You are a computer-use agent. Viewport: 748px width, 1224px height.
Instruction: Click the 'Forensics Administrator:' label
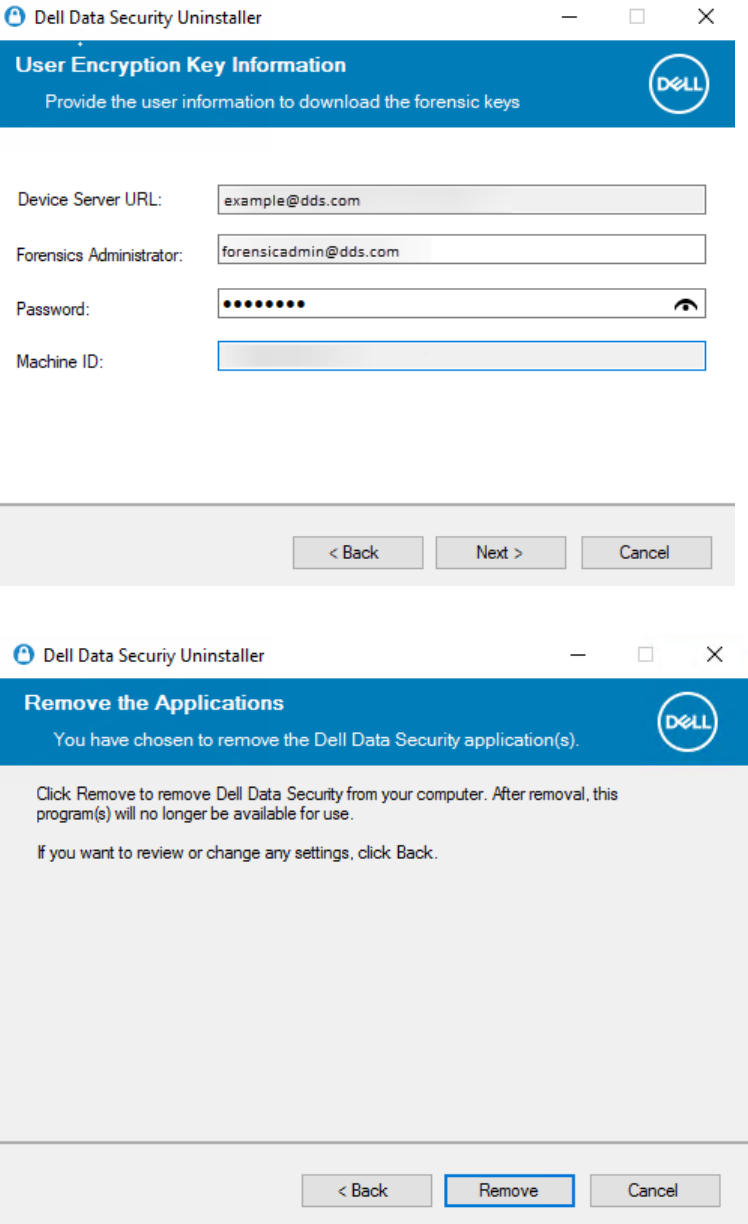tap(100, 256)
